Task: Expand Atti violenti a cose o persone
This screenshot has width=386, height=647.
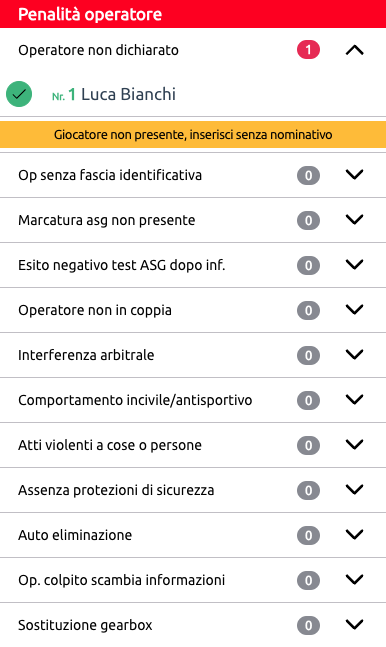Action: (354, 445)
